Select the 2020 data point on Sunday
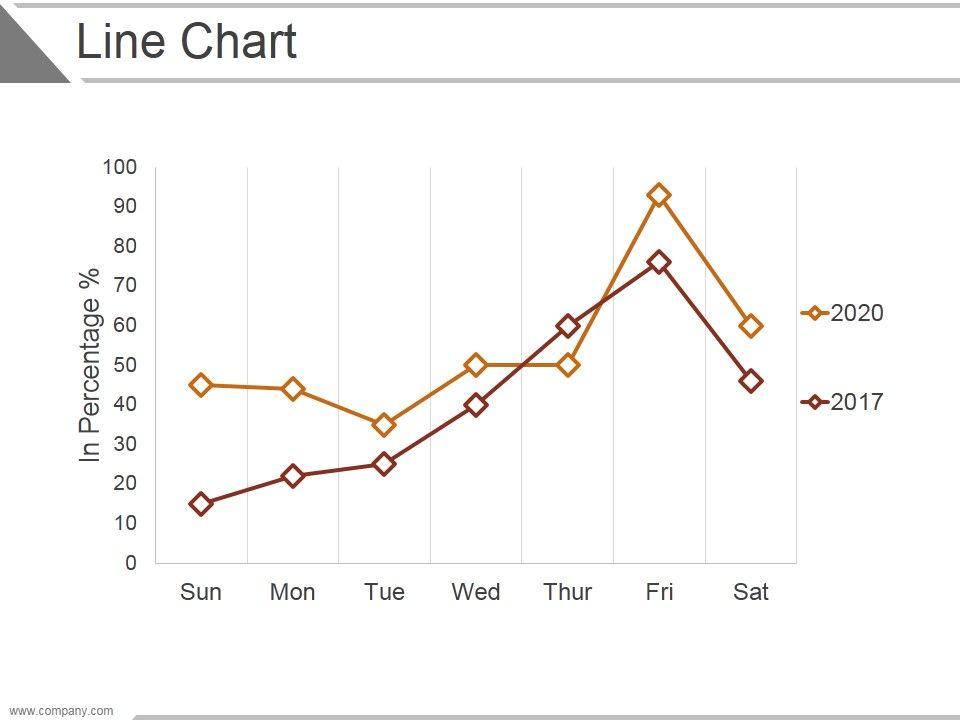This screenshot has width=960, height=720. point(201,385)
